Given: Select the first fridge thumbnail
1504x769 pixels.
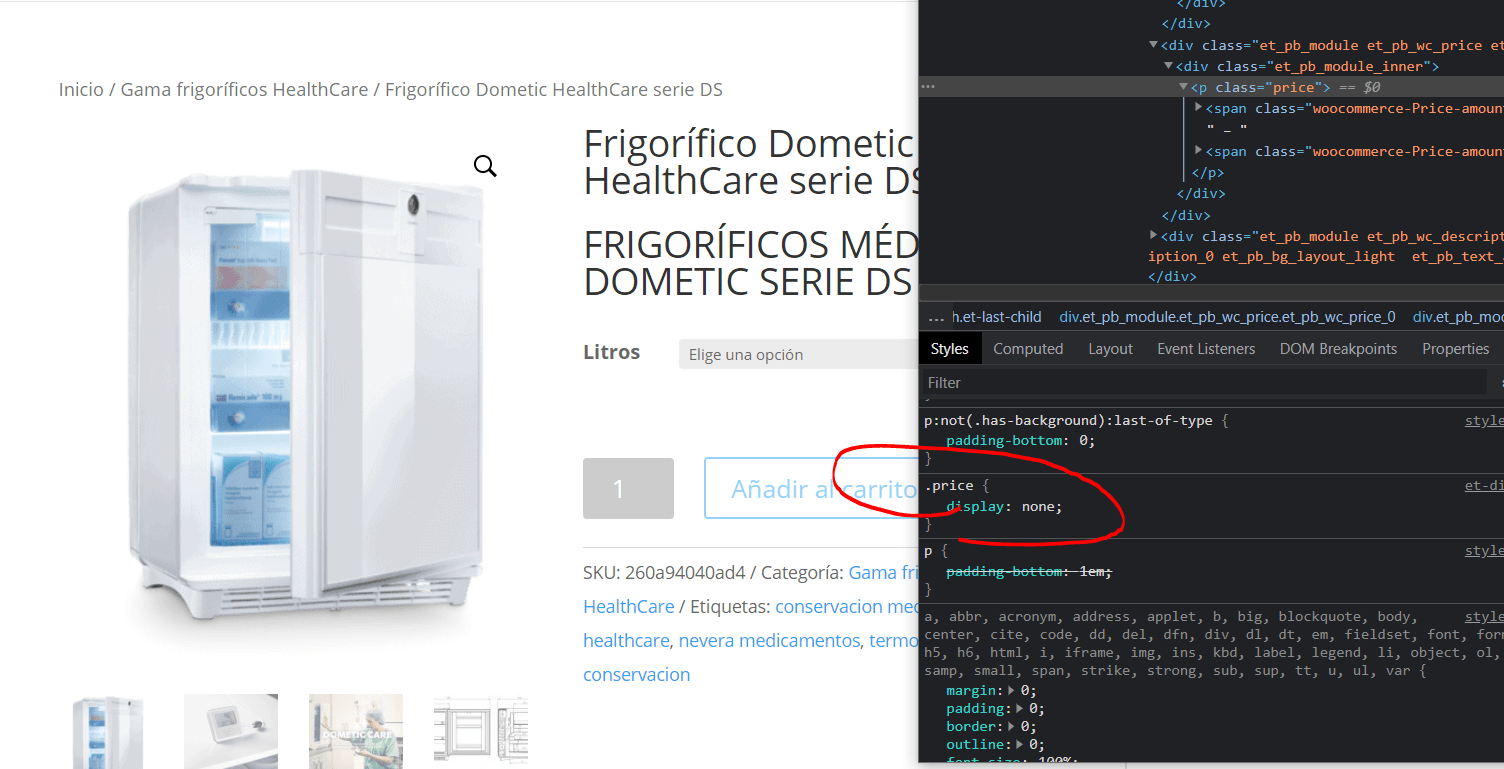Looking at the screenshot, I should 108,731.
